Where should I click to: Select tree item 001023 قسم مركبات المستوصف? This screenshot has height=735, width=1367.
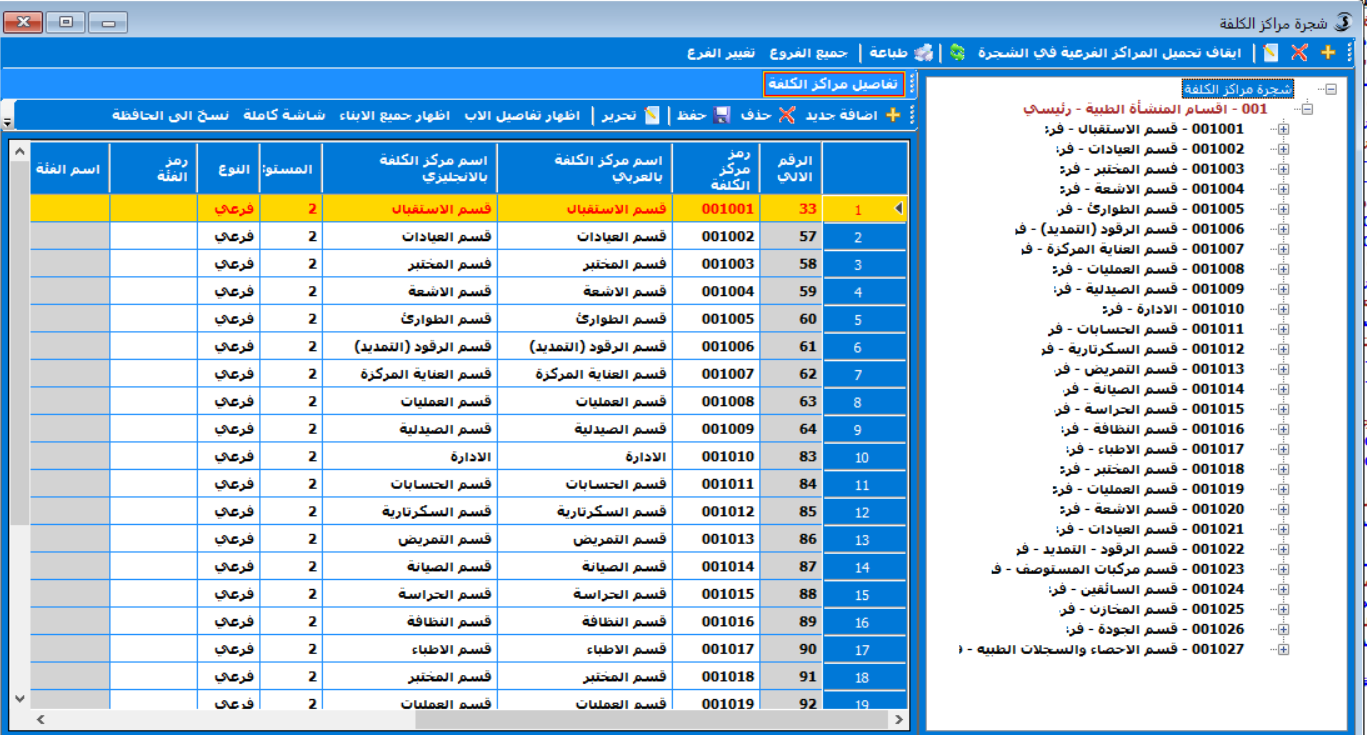click(1118, 569)
